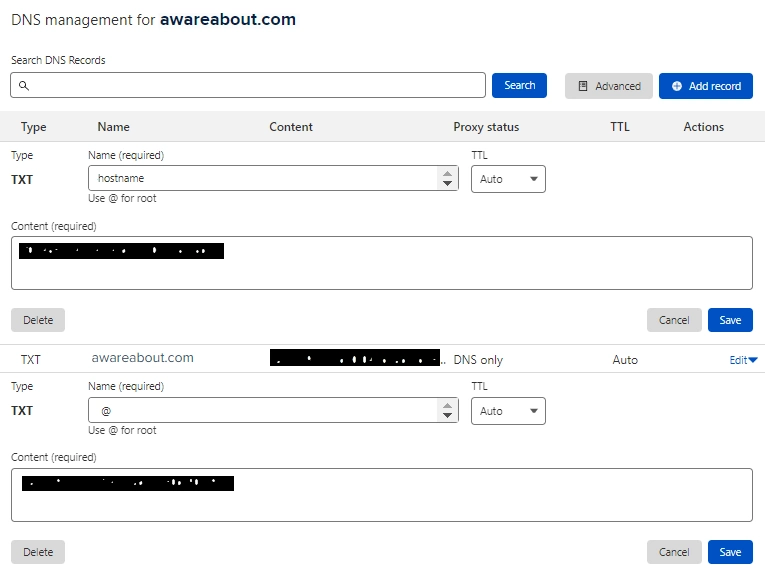Collapse the awareabout.com record via Edit
765x574 pixels.
(x=743, y=360)
